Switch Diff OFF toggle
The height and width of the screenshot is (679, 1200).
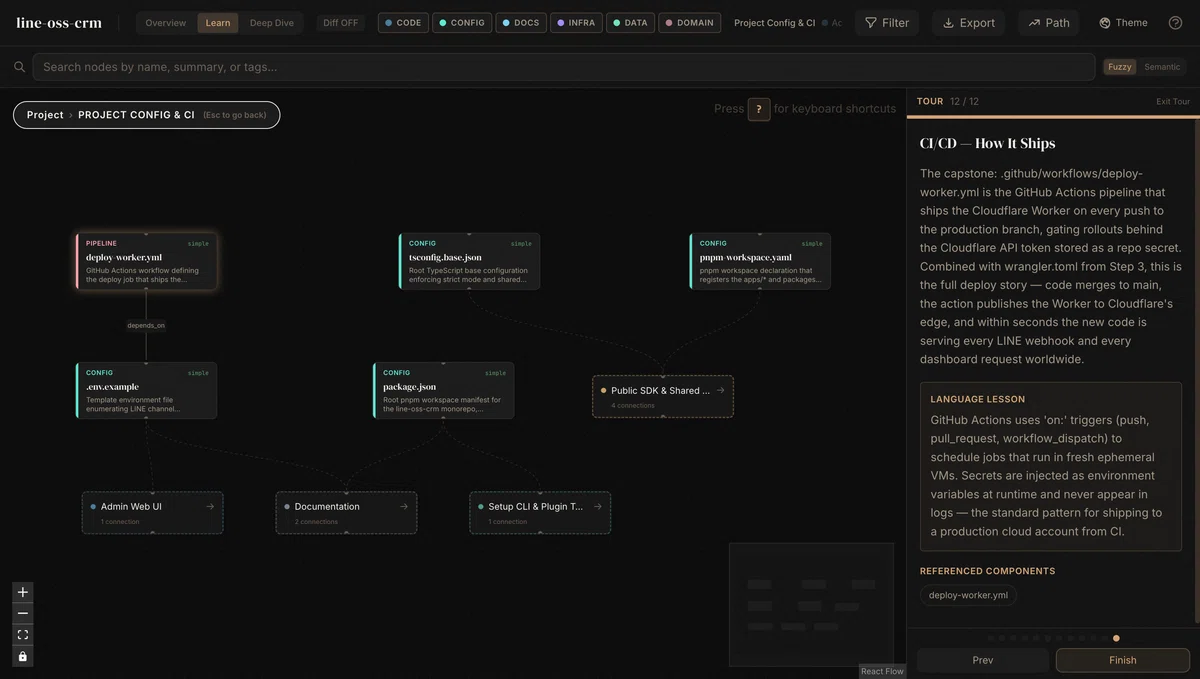pos(341,23)
